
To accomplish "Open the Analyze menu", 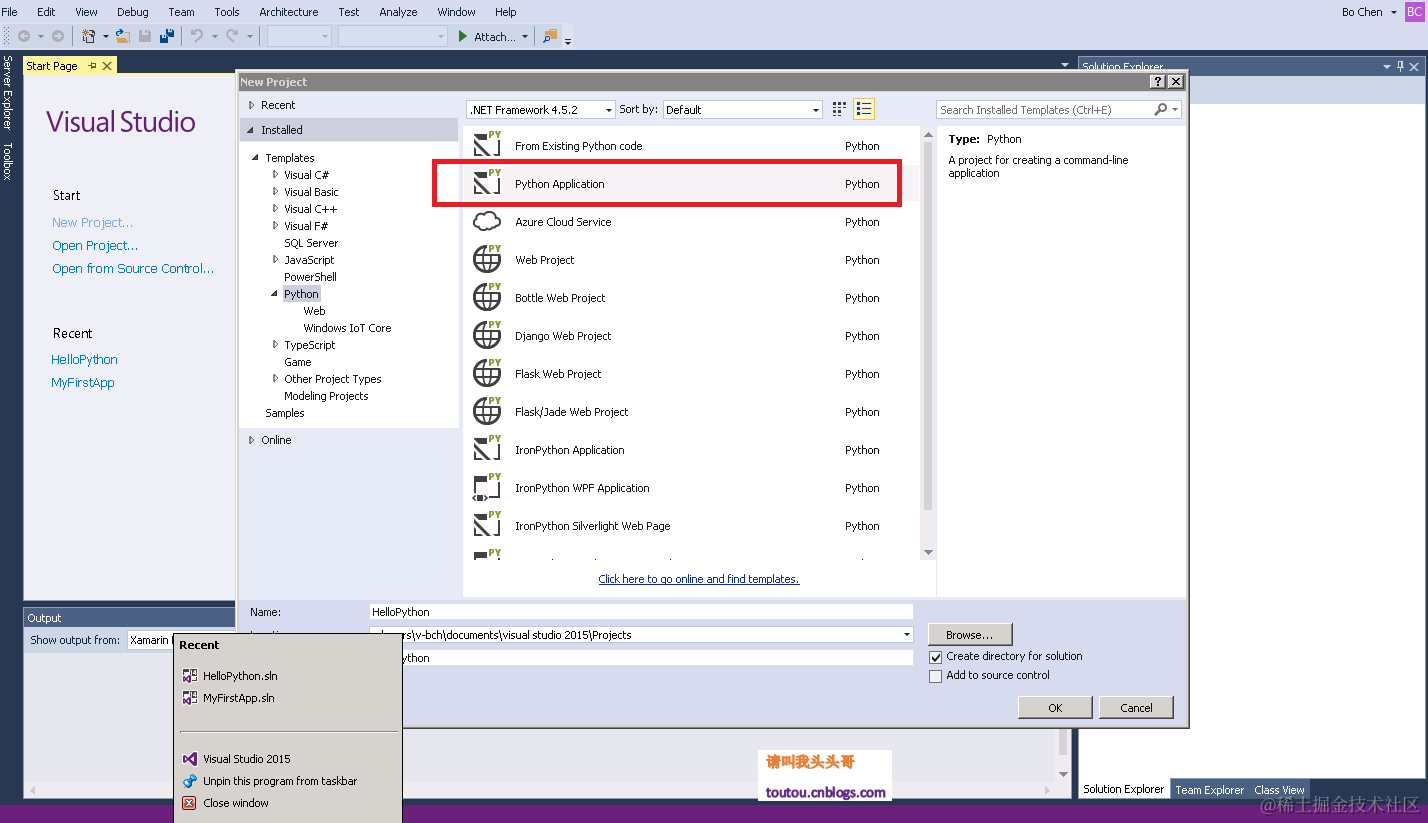I will click(x=398, y=12).
